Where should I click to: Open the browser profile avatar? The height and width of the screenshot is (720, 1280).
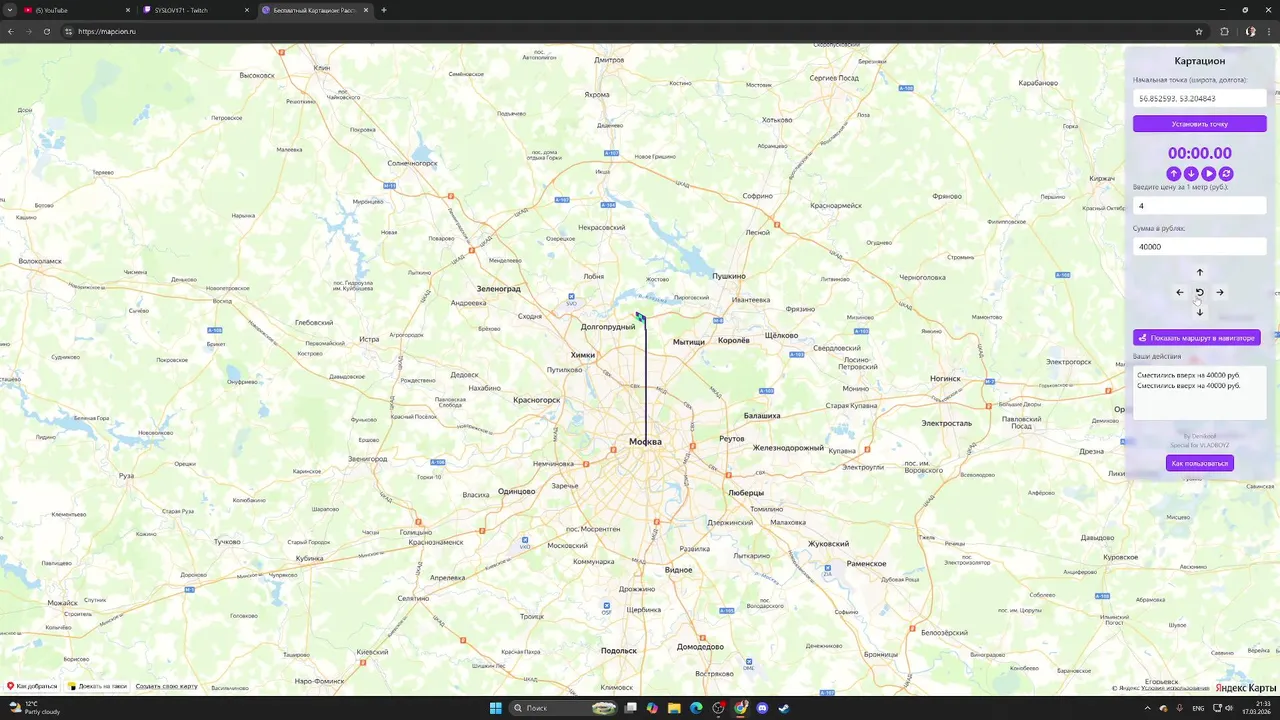1250,32
